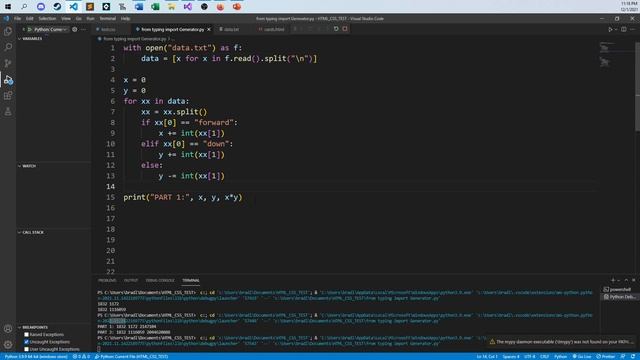This screenshot has width=640, height=360.
Task: Open the View menu
Action: [66, 18]
